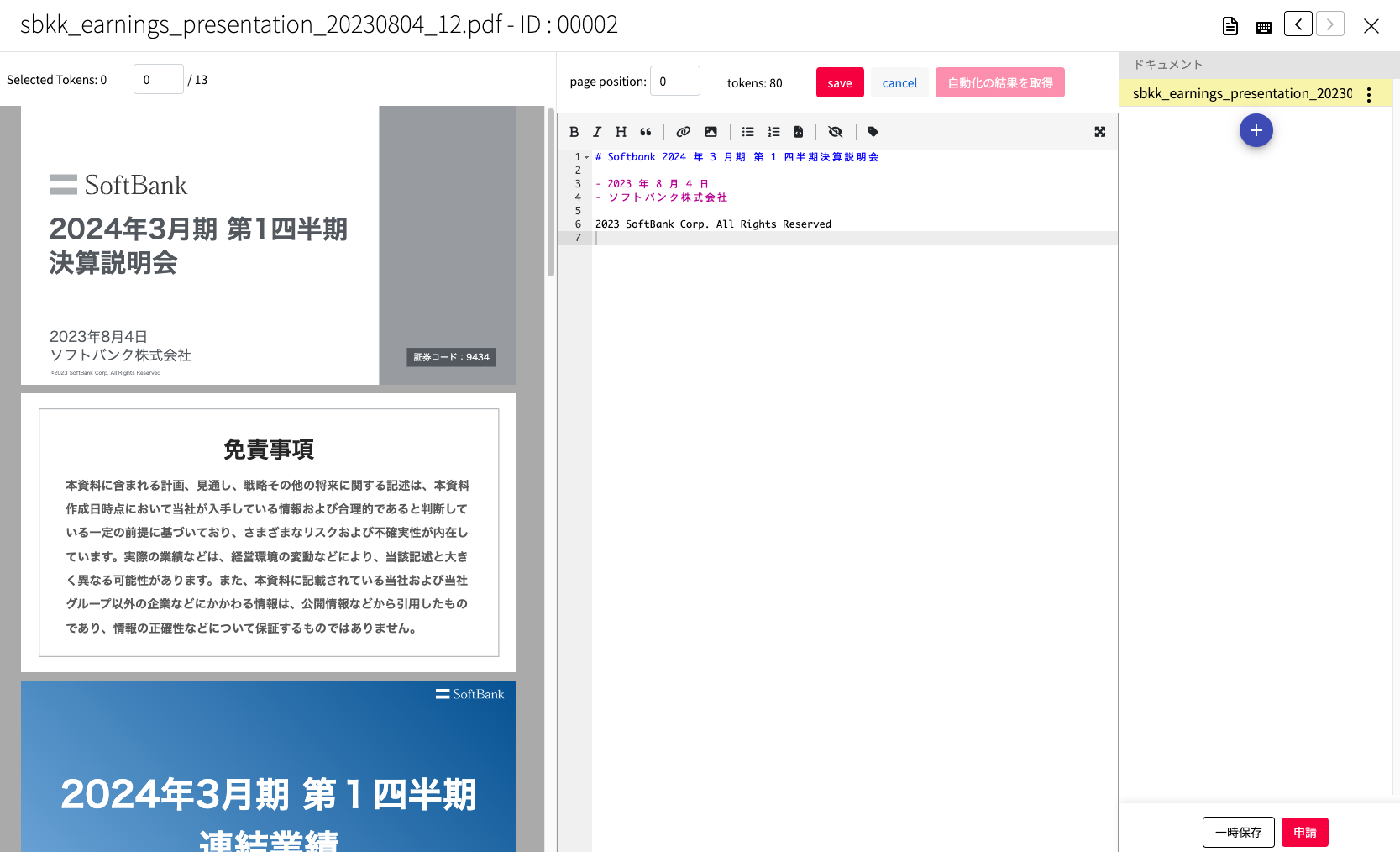Click '2023 SoftBank Corp. All Rights Reserved' line
Viewport: 1400px width, 852px height.
[713, 224]
